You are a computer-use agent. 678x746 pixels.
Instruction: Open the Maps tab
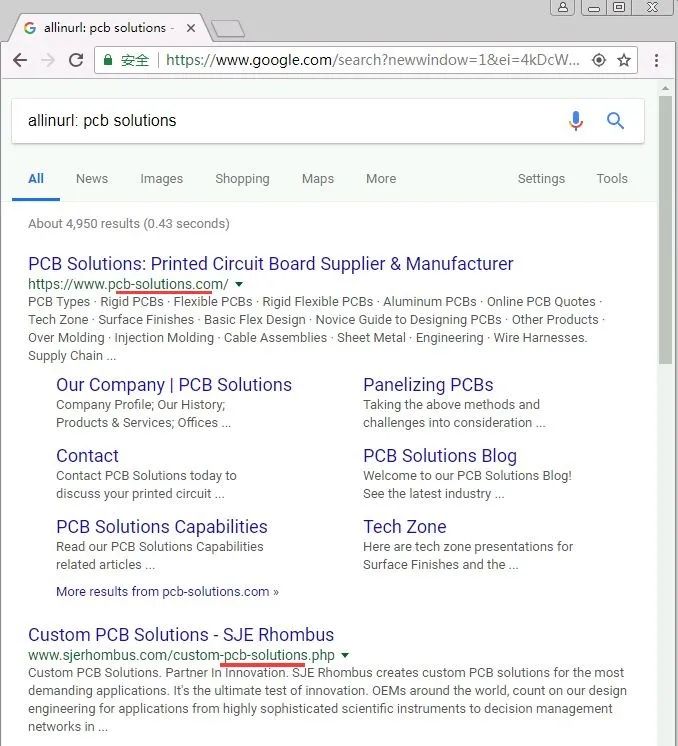tap(318, 179)
